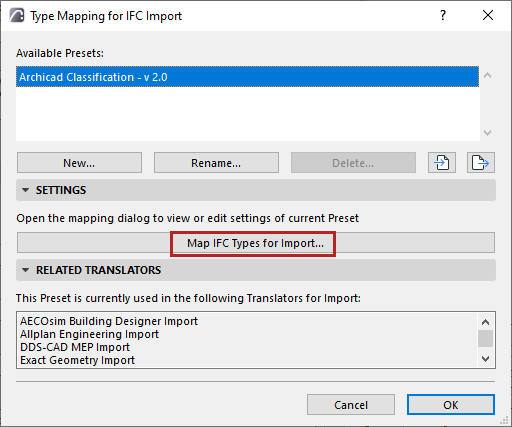Image resolution: width=512 pixels, height=427 pixels.
Task: Select Archicad Classification - v 2.0 preset
Action: tap(247, 77)
